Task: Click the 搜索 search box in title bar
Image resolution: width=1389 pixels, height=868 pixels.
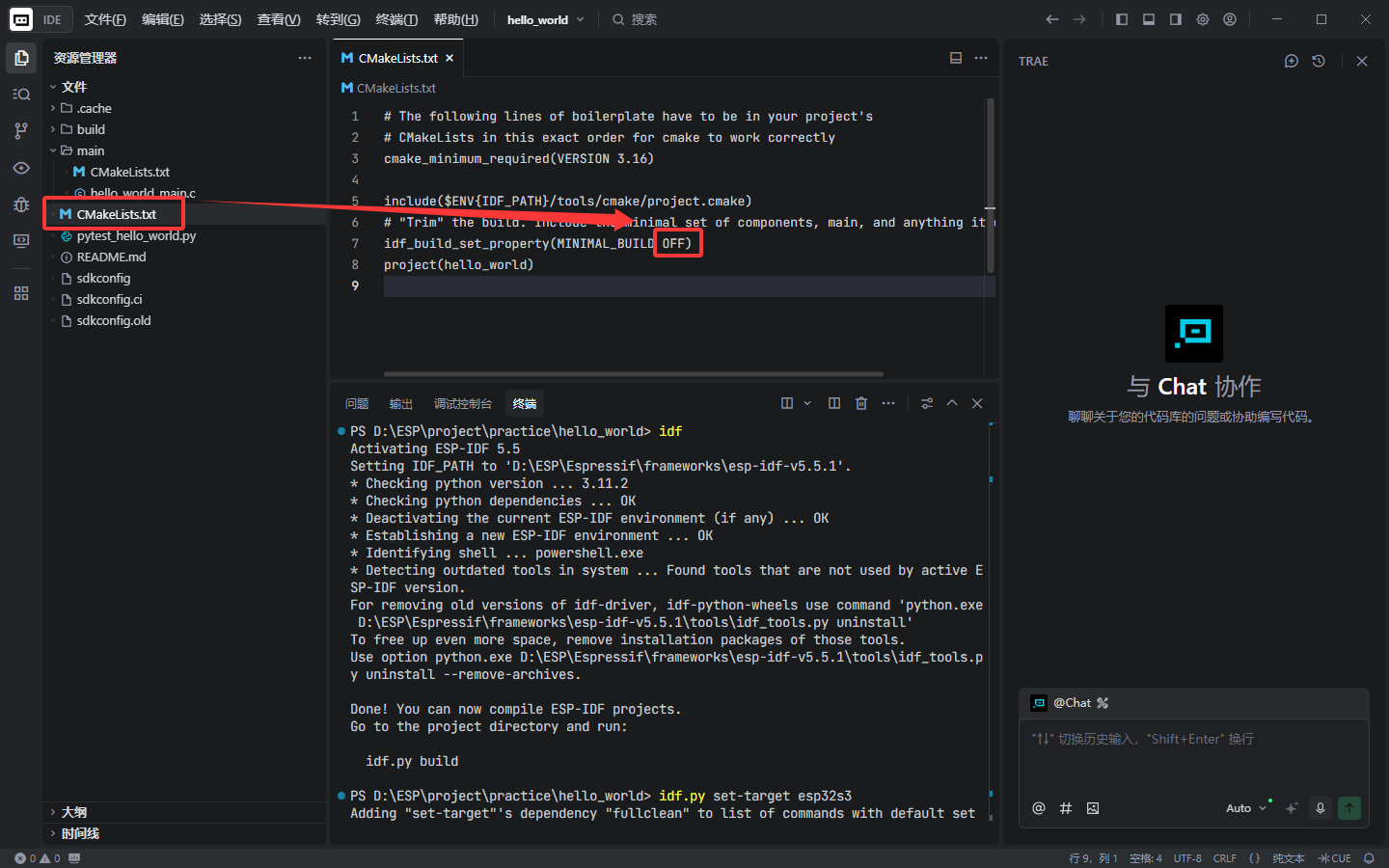Action: point(635,19)
